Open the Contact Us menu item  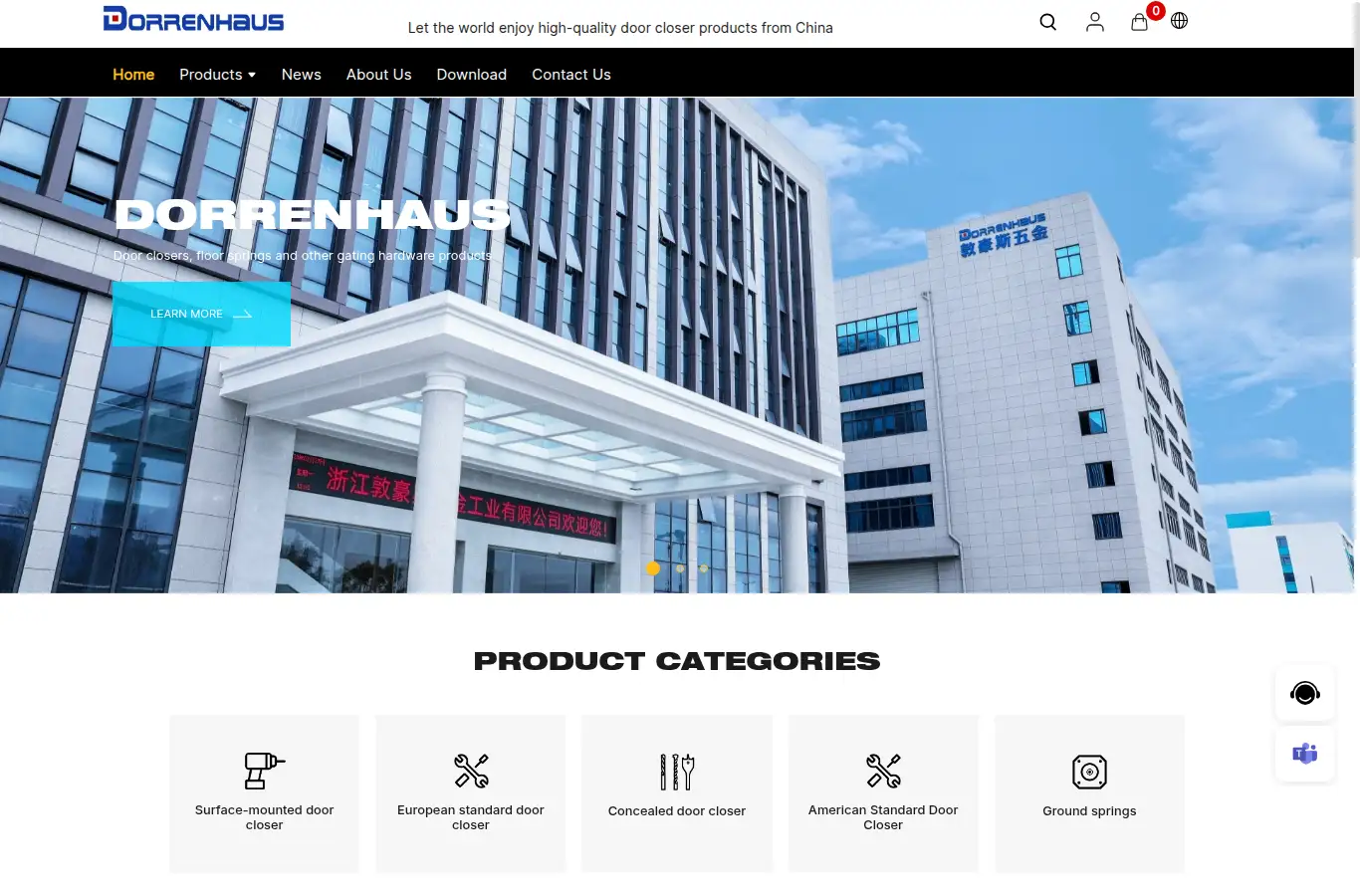pyautogui.click(x=571, y=75)
